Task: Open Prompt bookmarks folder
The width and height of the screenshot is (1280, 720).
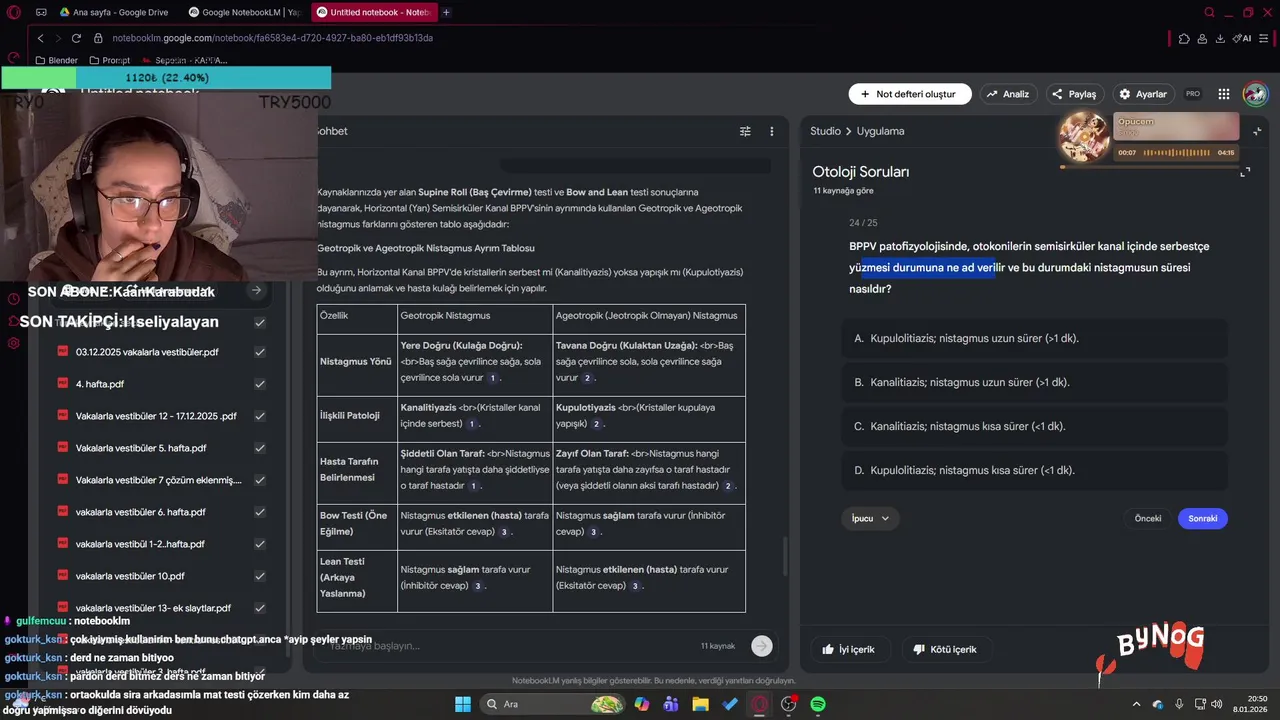Action: click(109, 60)
